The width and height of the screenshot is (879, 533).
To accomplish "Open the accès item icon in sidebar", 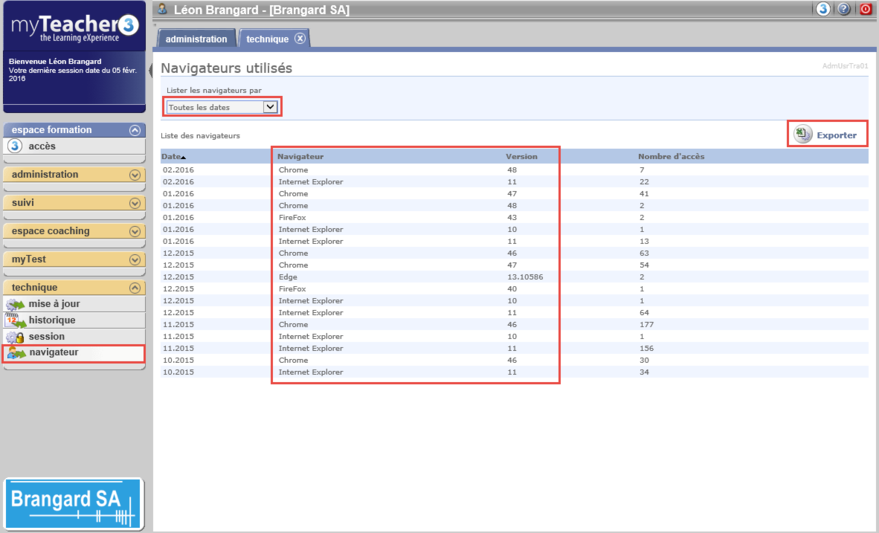I will pos(15,146).
